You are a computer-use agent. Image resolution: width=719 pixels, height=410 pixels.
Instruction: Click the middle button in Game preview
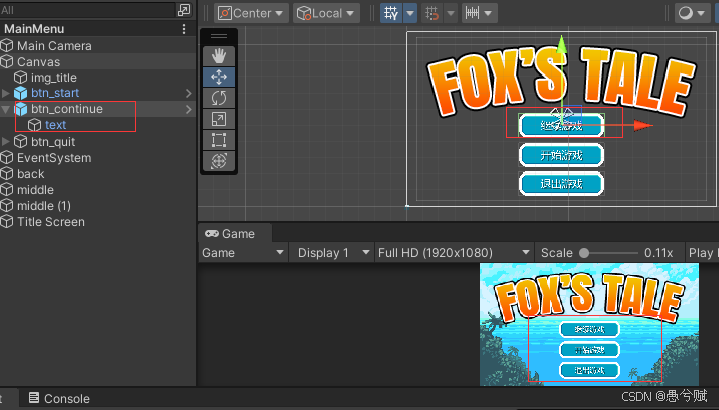pyautogui.click(x=589, y=350)
